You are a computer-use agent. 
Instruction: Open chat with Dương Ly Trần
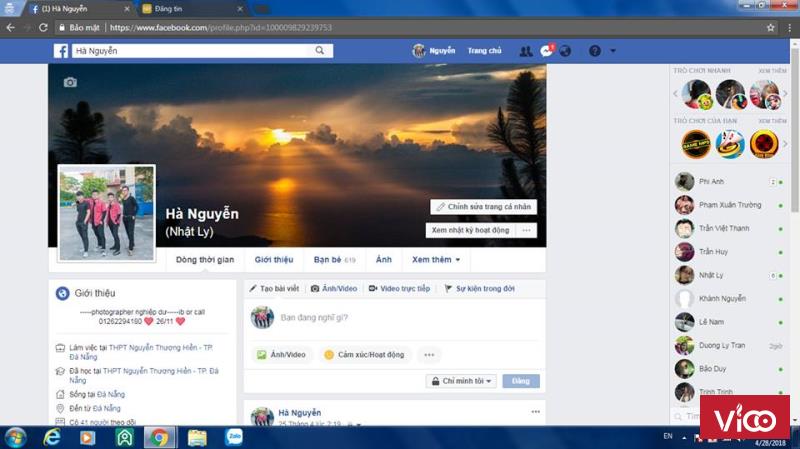pos(730,345)
